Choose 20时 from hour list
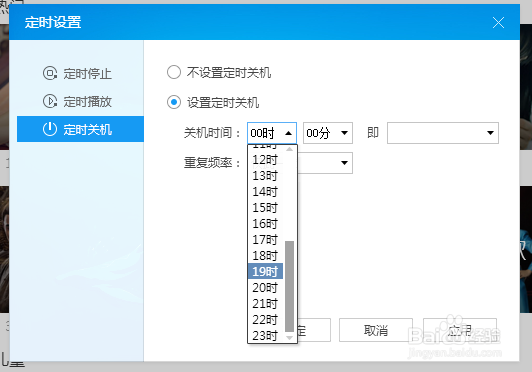 click(x=266, y=287)
